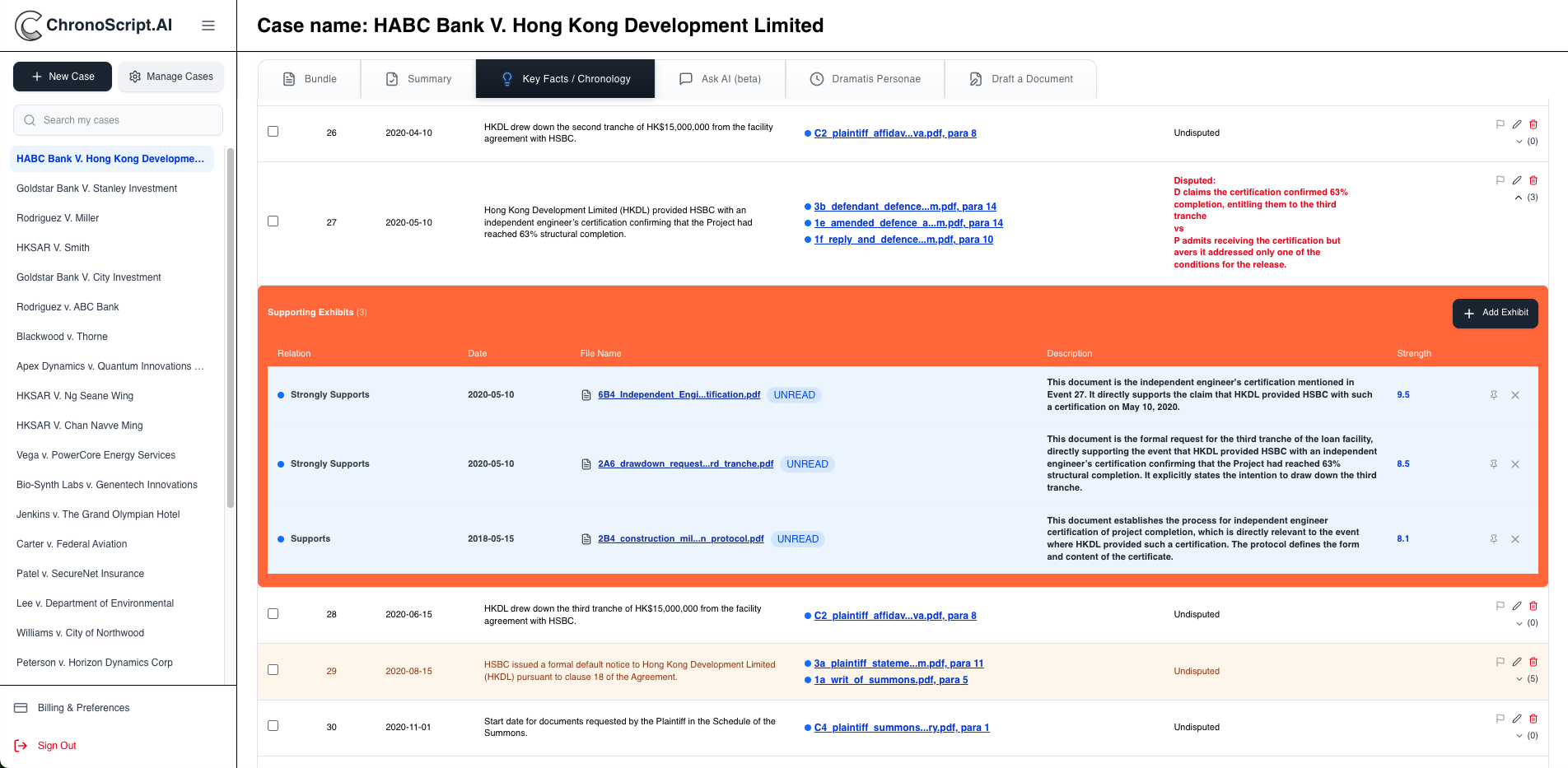
Task: Click the Search my cases field
Action: pyautogui.click(x=118, y=120)
